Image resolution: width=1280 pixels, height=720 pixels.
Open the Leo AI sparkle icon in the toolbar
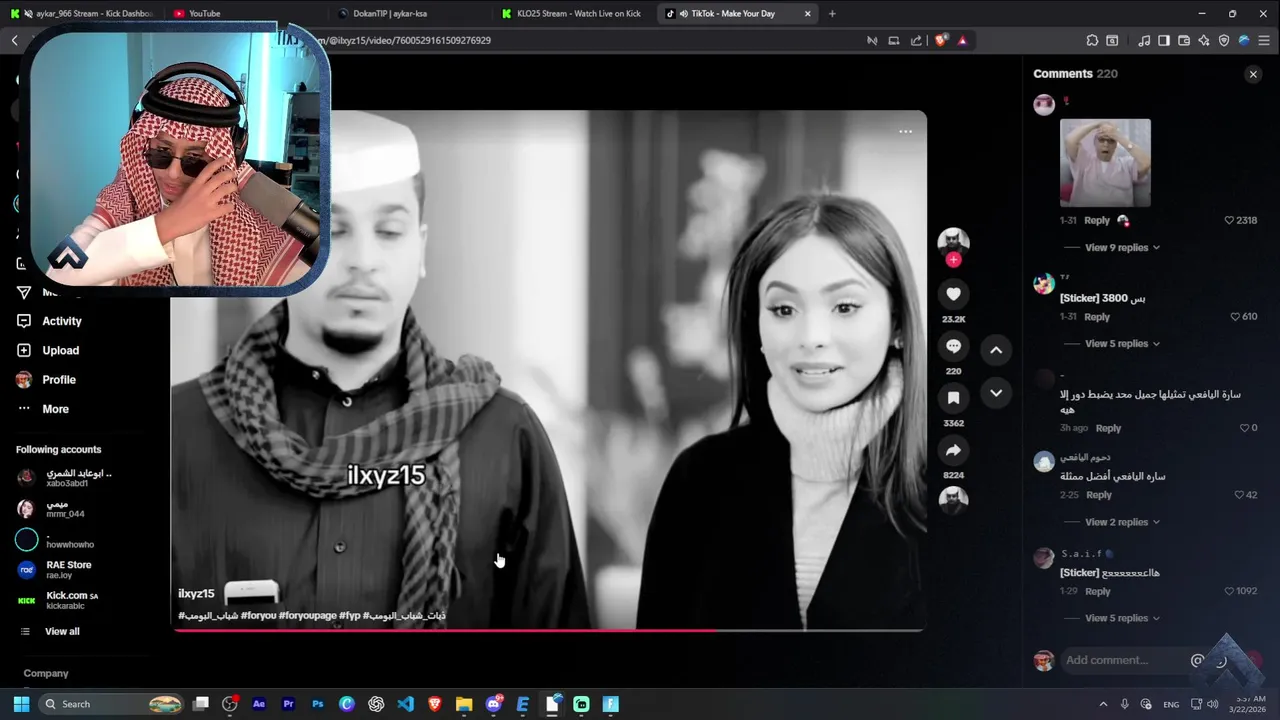pyautogui.click(x=1204, y=40)
